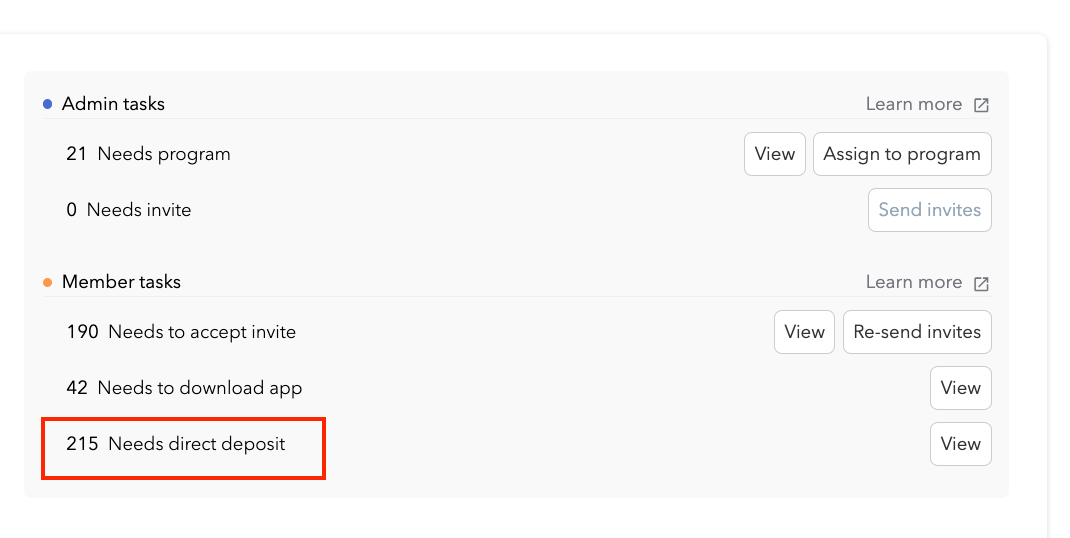Screen dimensions: 1070x538
Task: View members that need a program
Action: coord(774,154)
